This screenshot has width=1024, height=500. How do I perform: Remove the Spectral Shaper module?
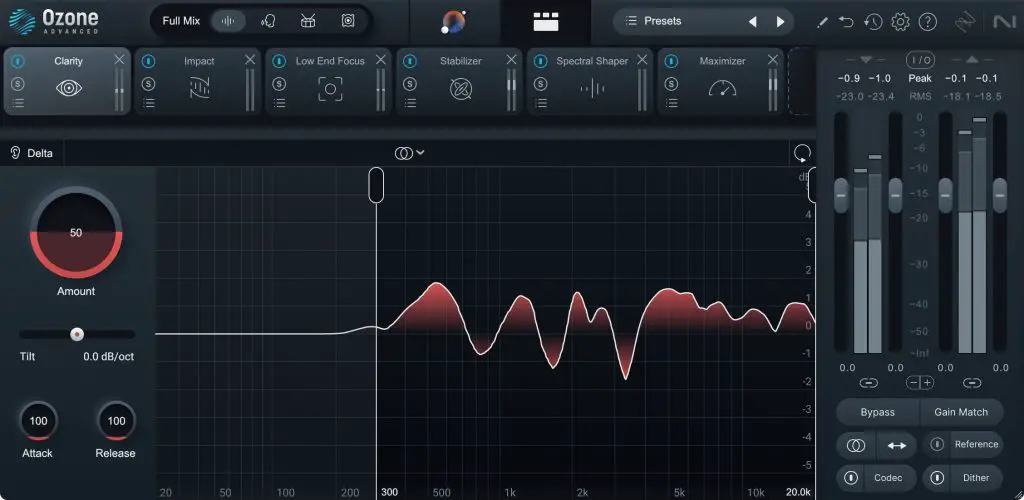click(642, 60)
